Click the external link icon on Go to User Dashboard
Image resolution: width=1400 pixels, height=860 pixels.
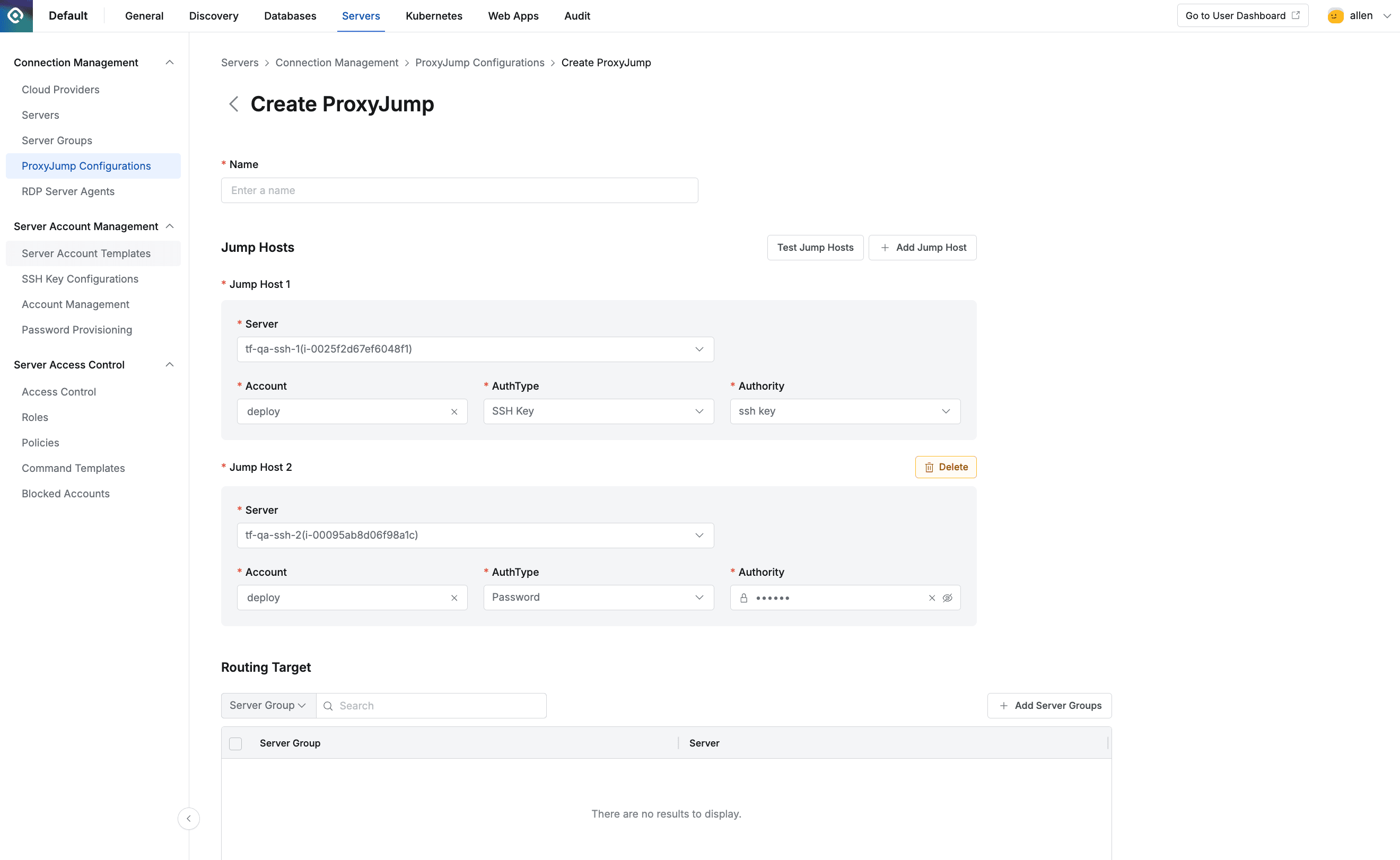[x=1297, y=15]
